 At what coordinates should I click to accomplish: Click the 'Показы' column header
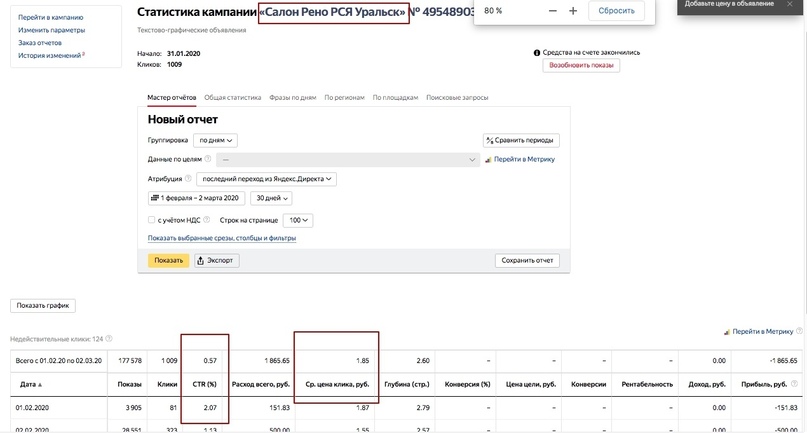(129, 385)
